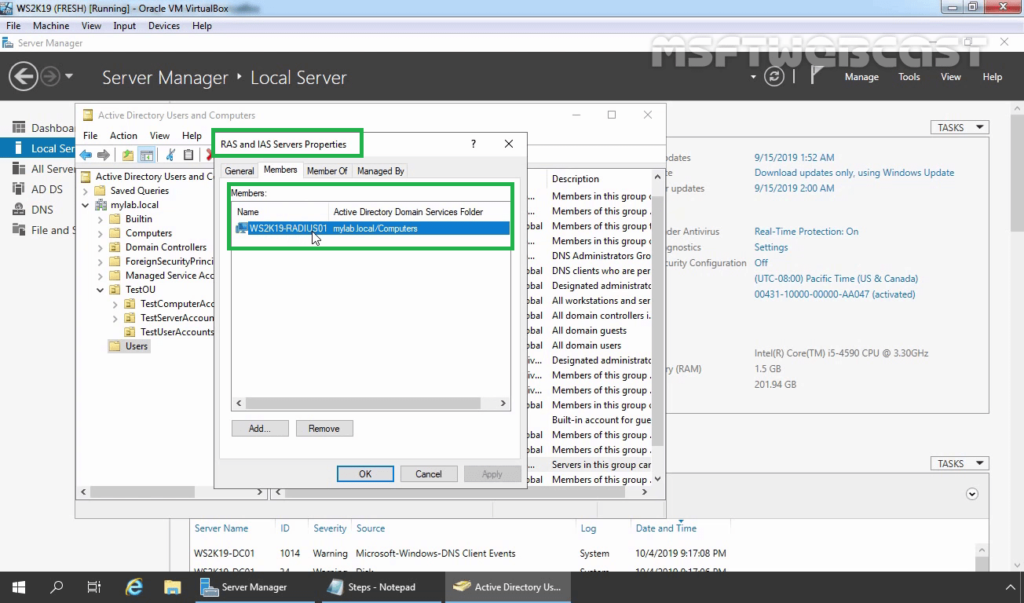Open the Tools menu in Server Manager

pyautogui.click(x=908, y=77)
